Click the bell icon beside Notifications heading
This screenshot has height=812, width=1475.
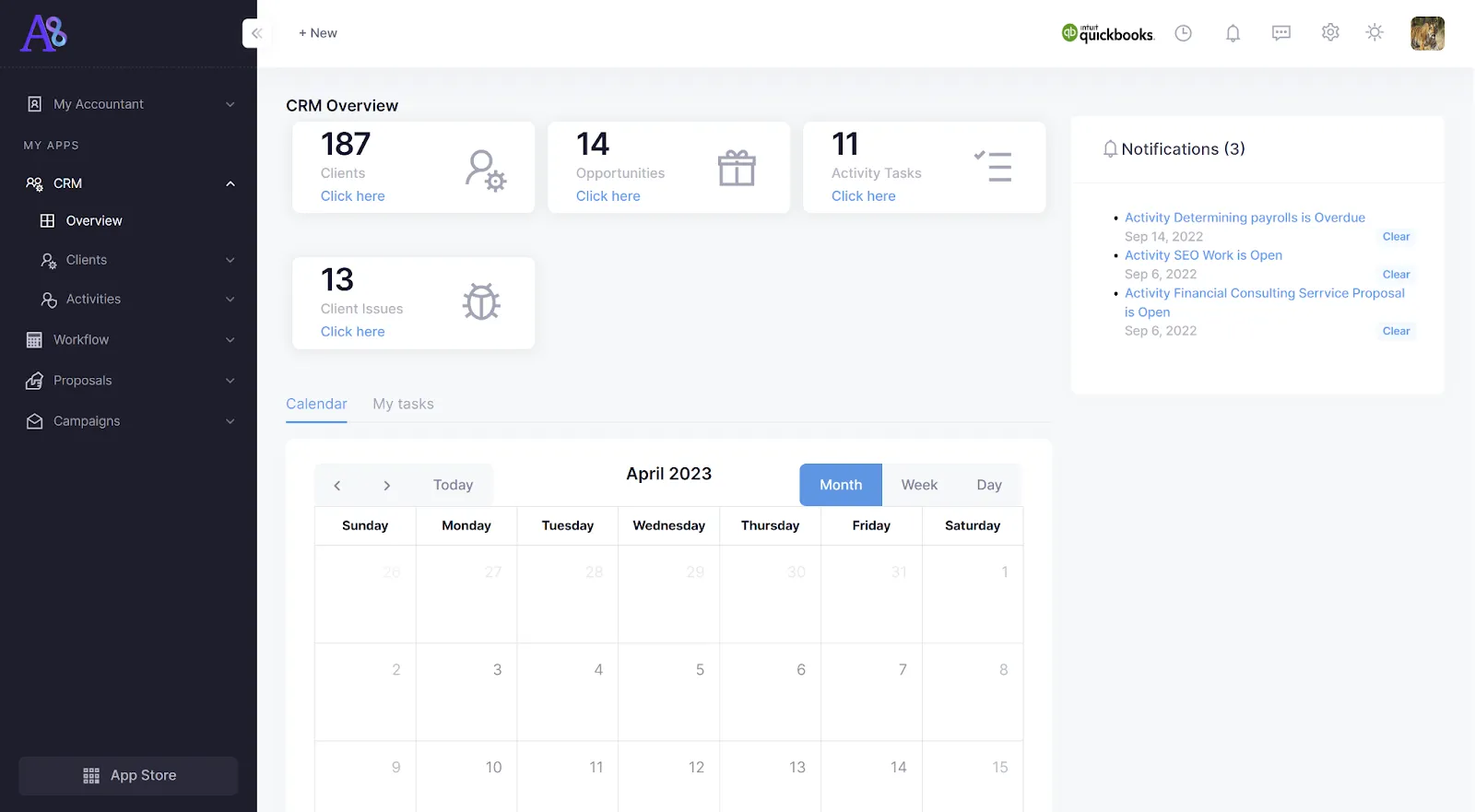[1110, 149]
